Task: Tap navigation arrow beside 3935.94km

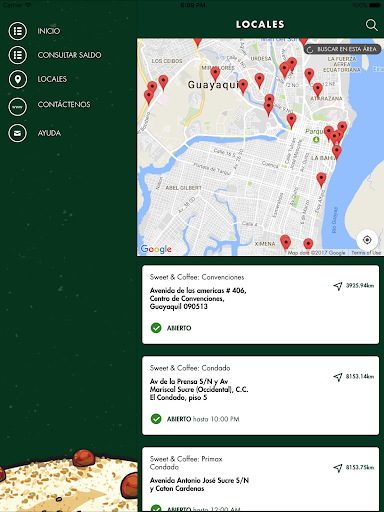Action: [338, 286]
